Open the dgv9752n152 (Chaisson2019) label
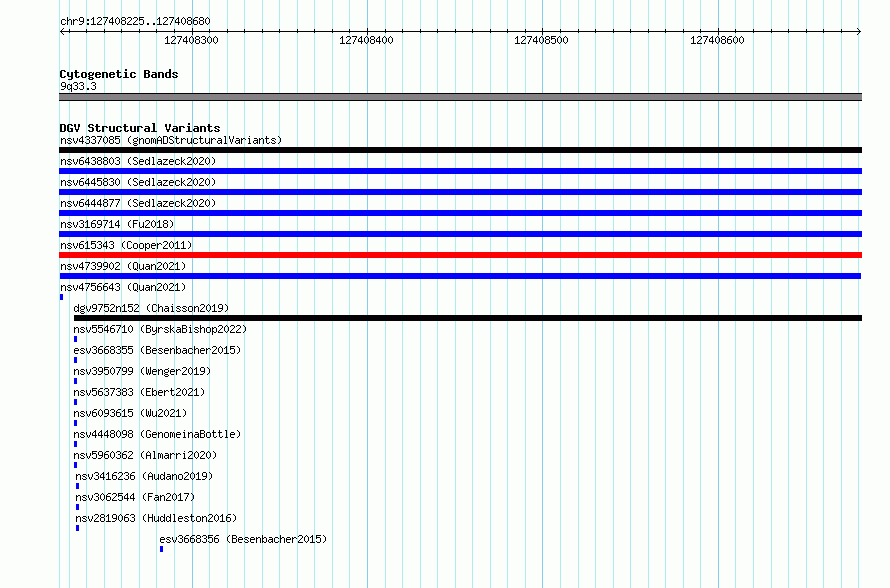Image resolution: width=890 pixels, height=588 pixels. pyautogui.click(x=151, y=308)
